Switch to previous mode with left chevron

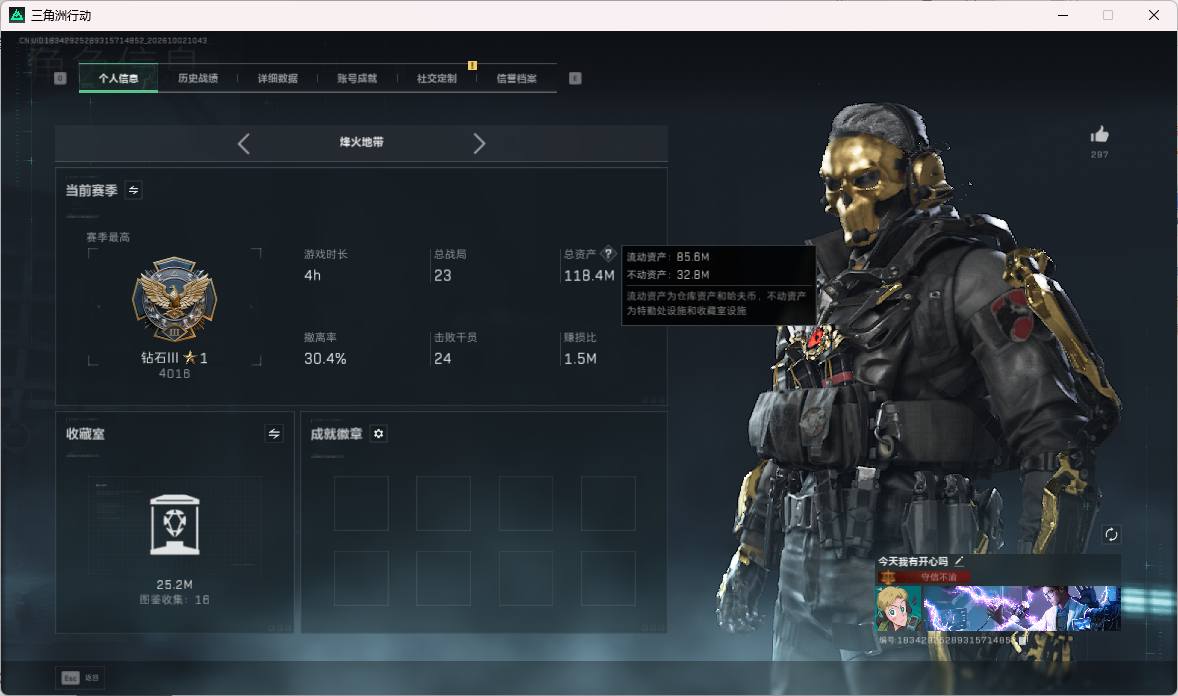243,144
